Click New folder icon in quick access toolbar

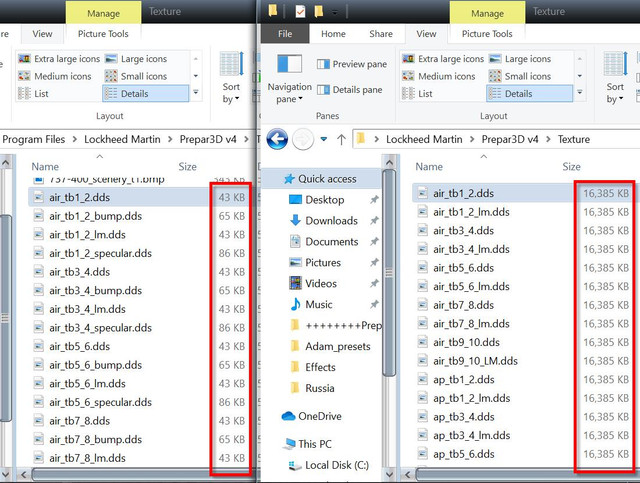319,11
